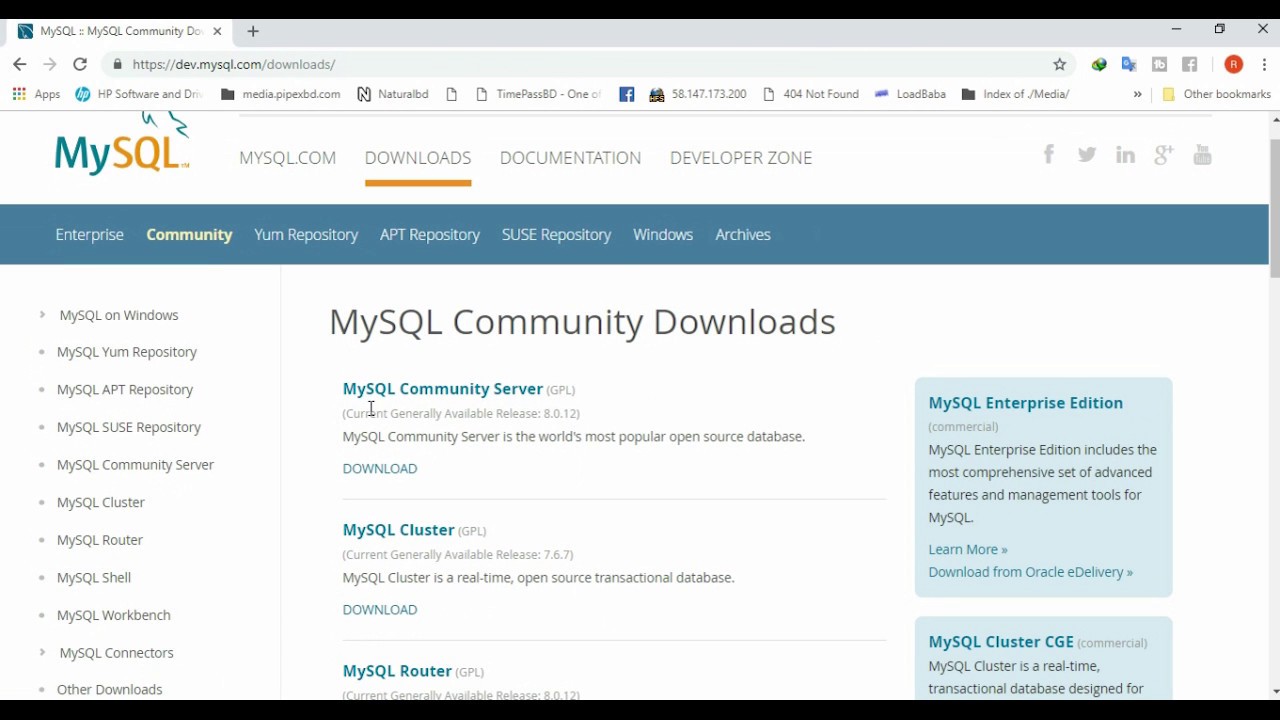Open the Windows submenu item
The width and height of the screenshot is (1280, 720).
[663, 235]
